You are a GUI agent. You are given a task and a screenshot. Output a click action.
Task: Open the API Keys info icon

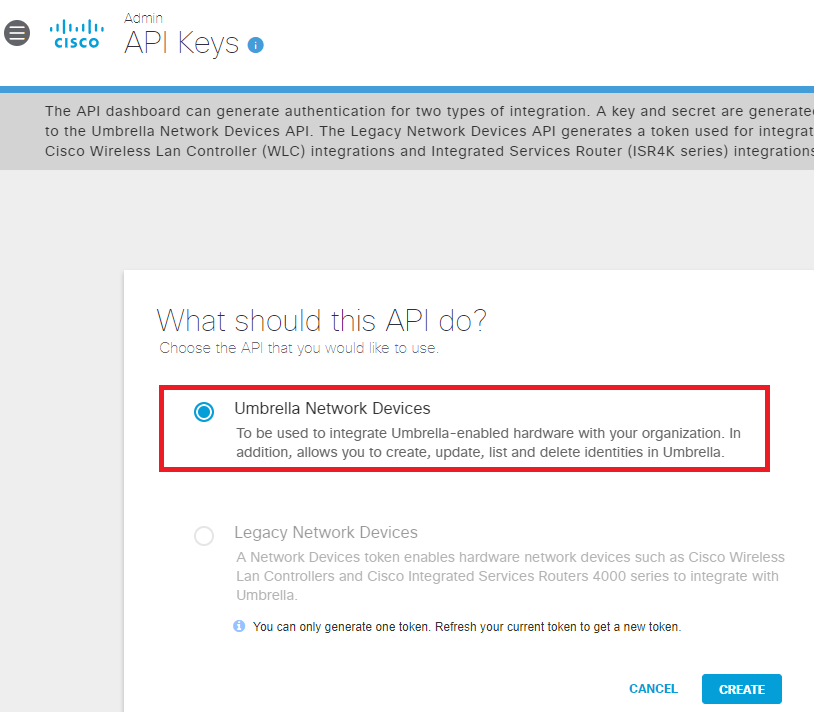point(255,45)
